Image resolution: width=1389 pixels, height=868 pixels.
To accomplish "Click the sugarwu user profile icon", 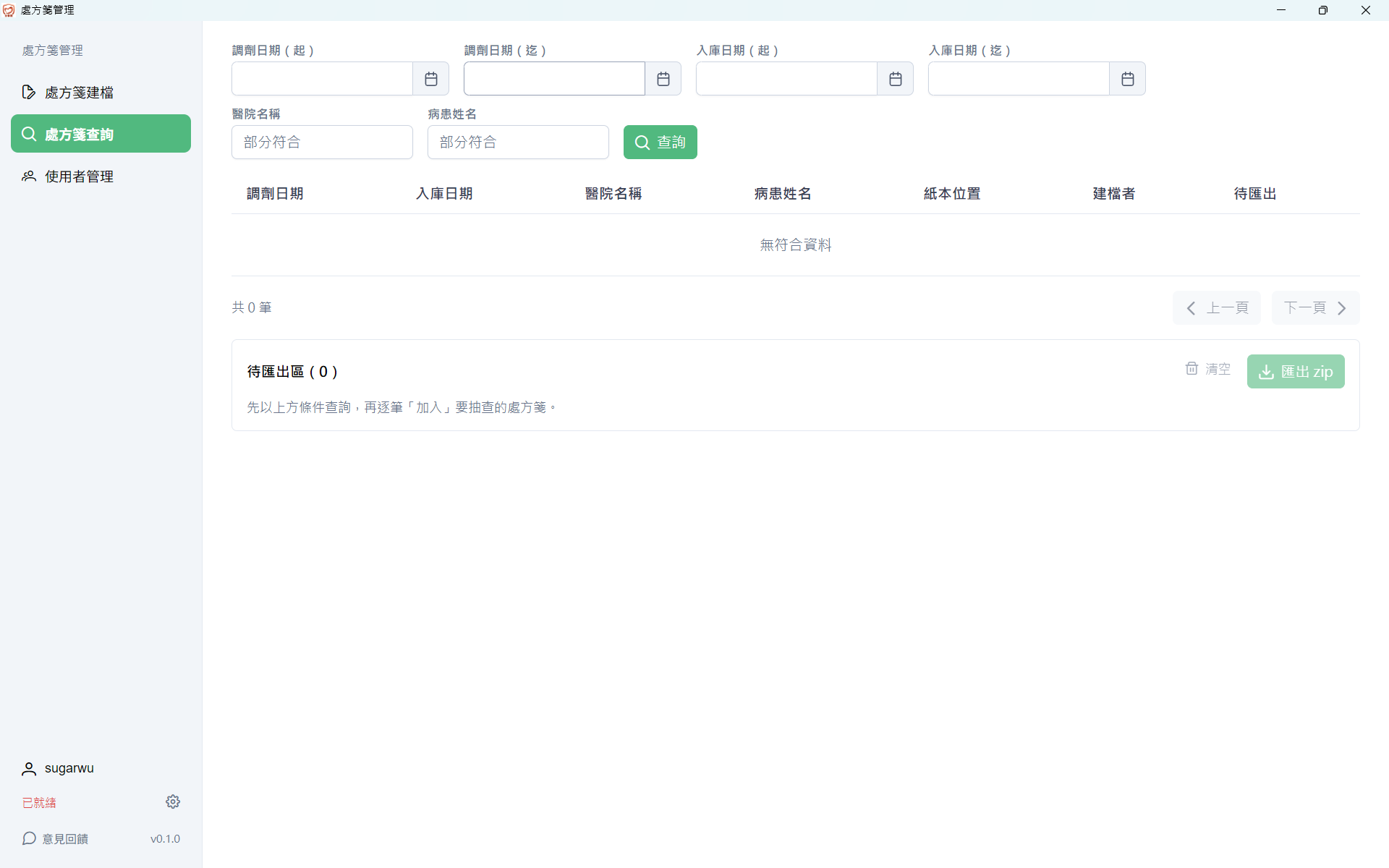I will click(x=29, y=769).
